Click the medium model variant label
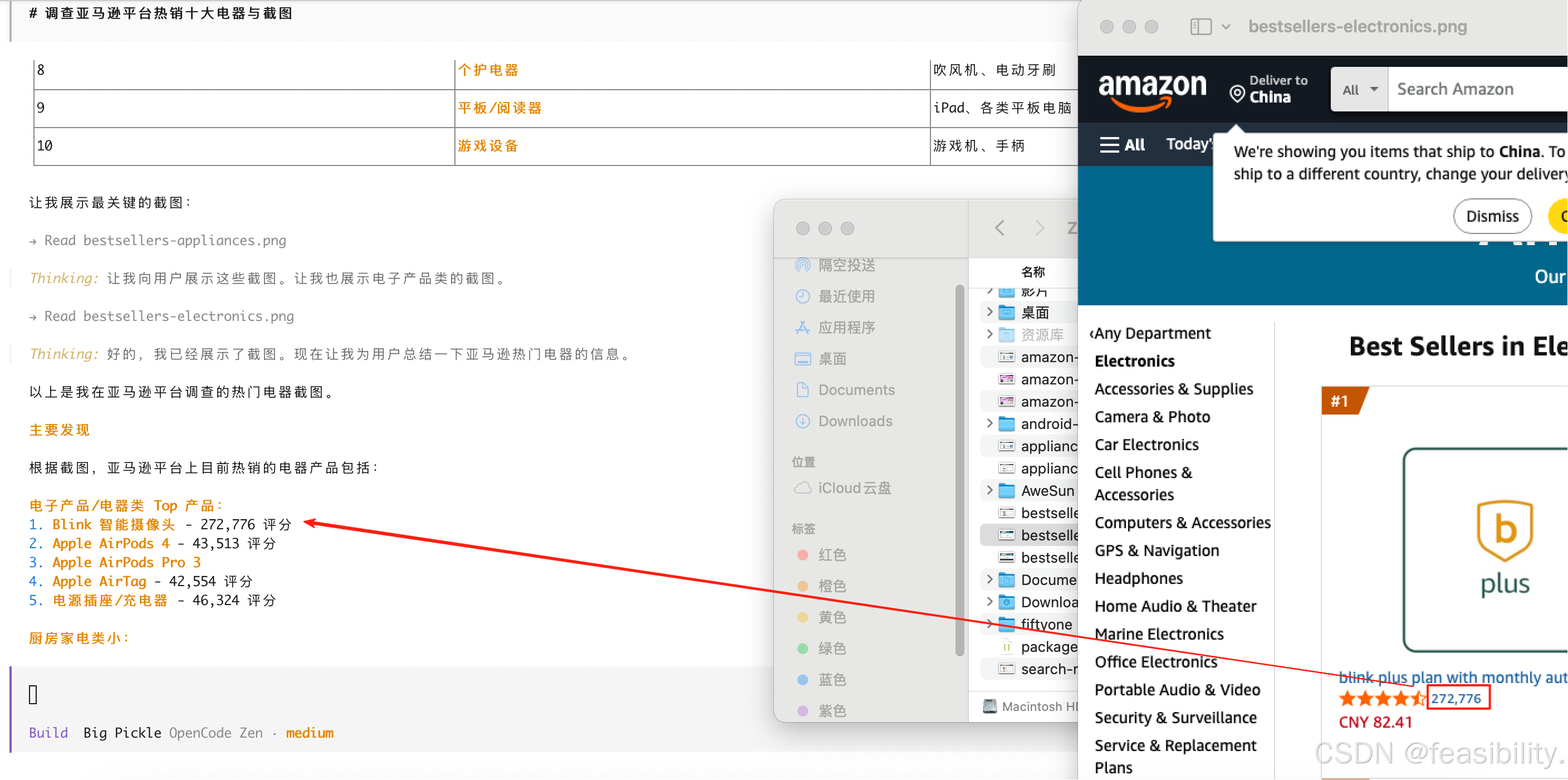The height and width of the screenshot is (780, 1568). point(309,733)
